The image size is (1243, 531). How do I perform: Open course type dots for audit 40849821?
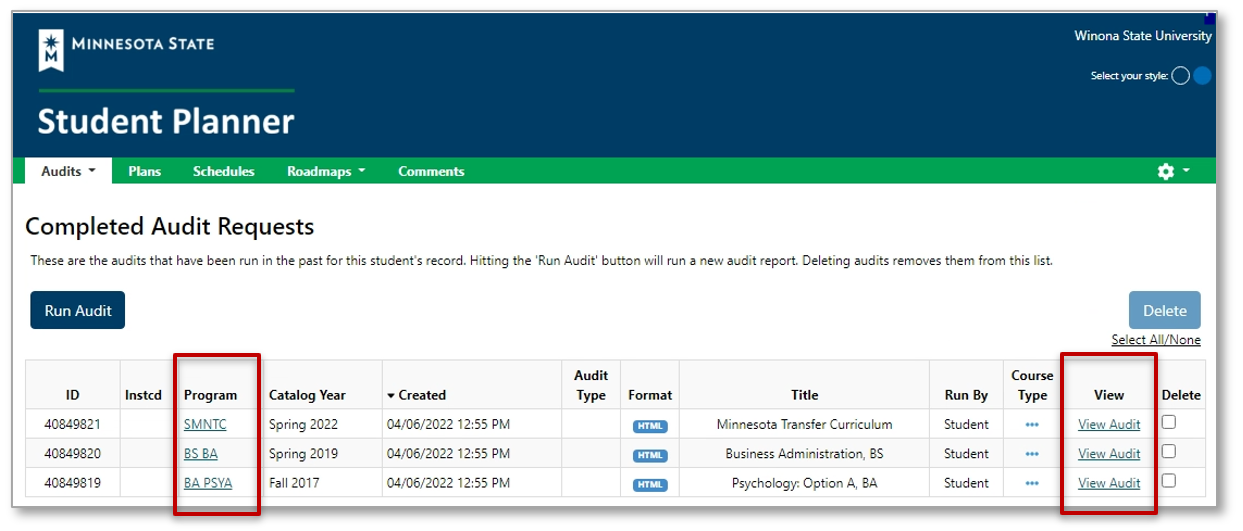[1031, 425]
